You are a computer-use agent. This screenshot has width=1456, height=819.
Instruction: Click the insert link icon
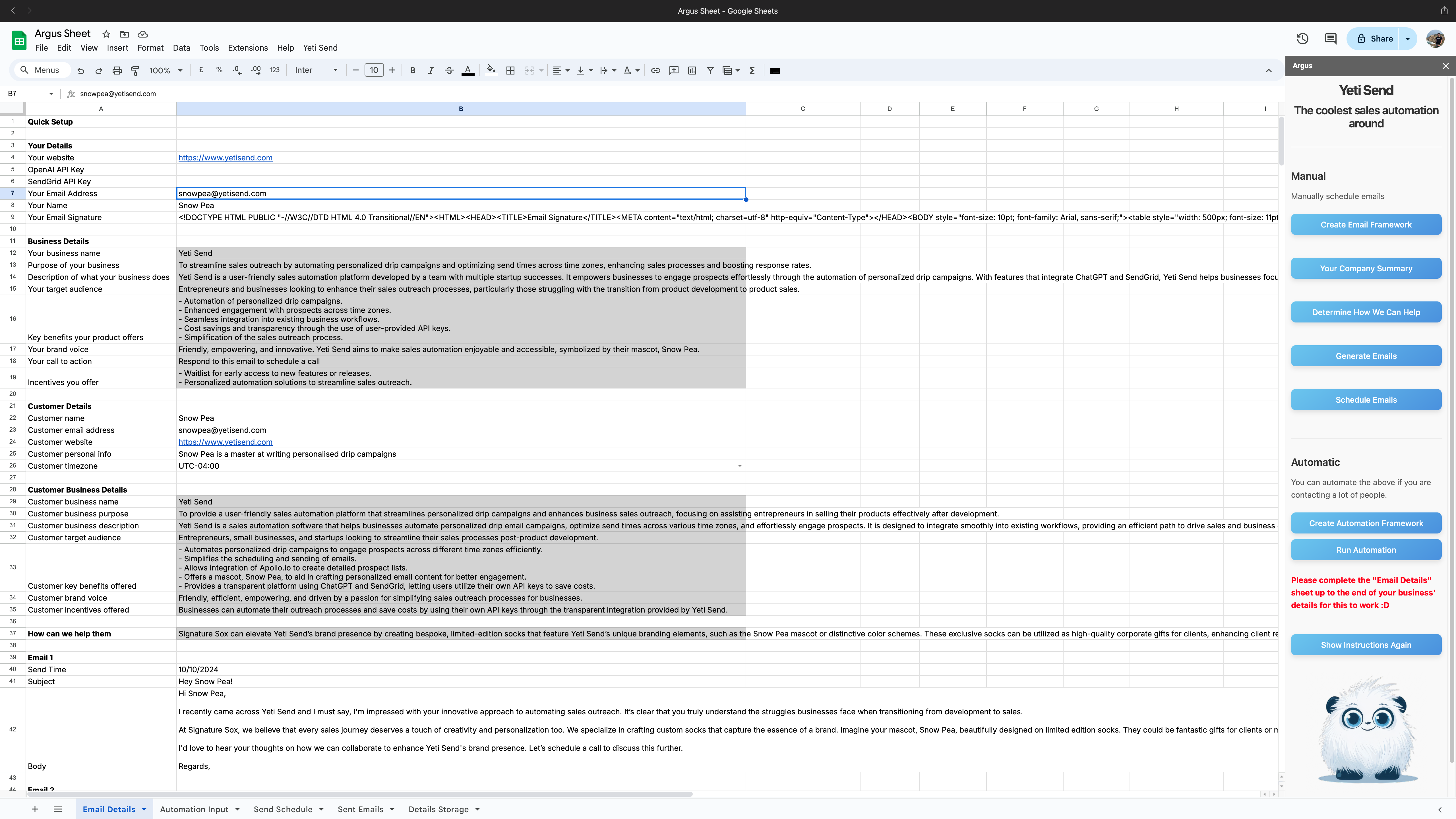pyautogui.click(x=656, y=71)
